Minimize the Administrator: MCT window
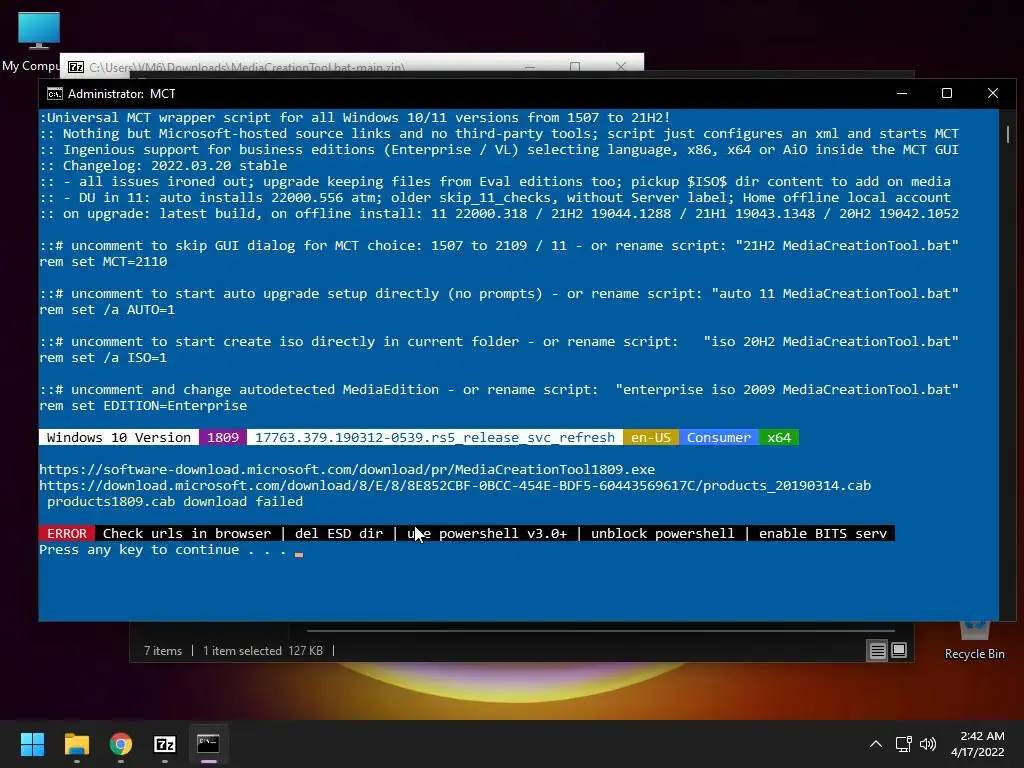This screenshot has width=1024, height=768. 902,93
